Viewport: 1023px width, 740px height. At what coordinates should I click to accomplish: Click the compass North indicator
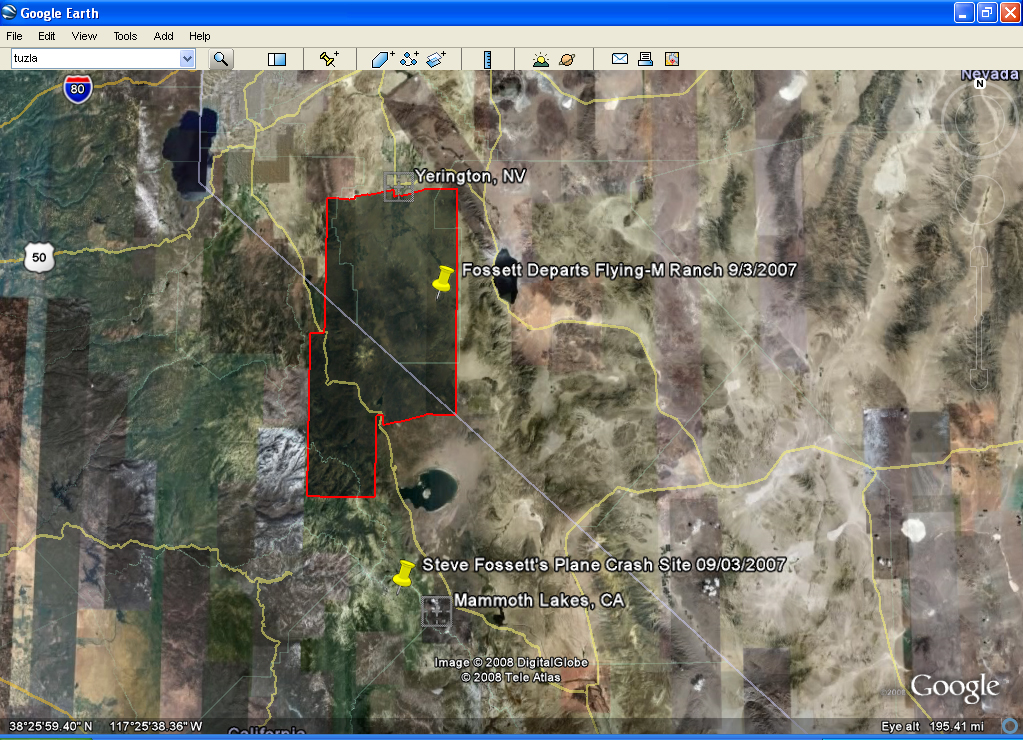[980, 84]
